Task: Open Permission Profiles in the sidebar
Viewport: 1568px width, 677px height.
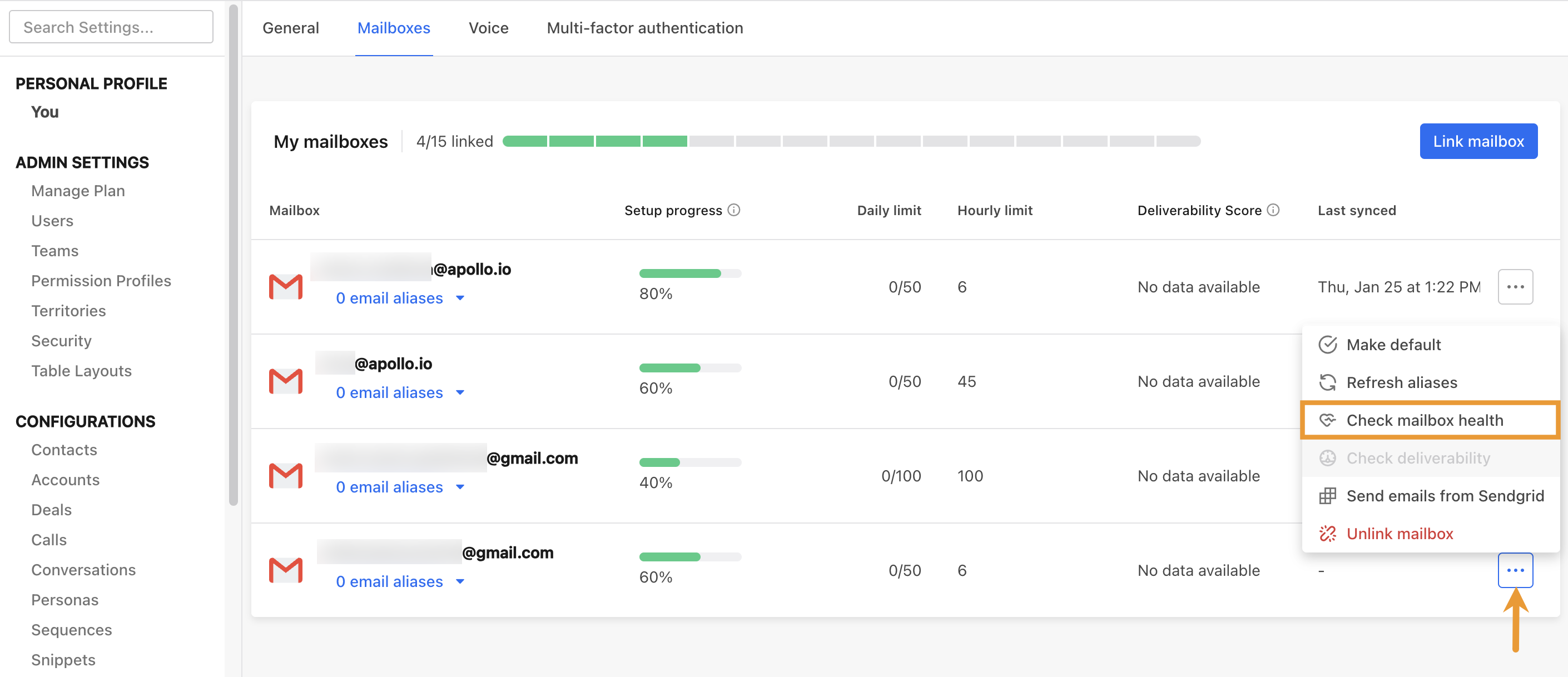Action: pos(101,280)
